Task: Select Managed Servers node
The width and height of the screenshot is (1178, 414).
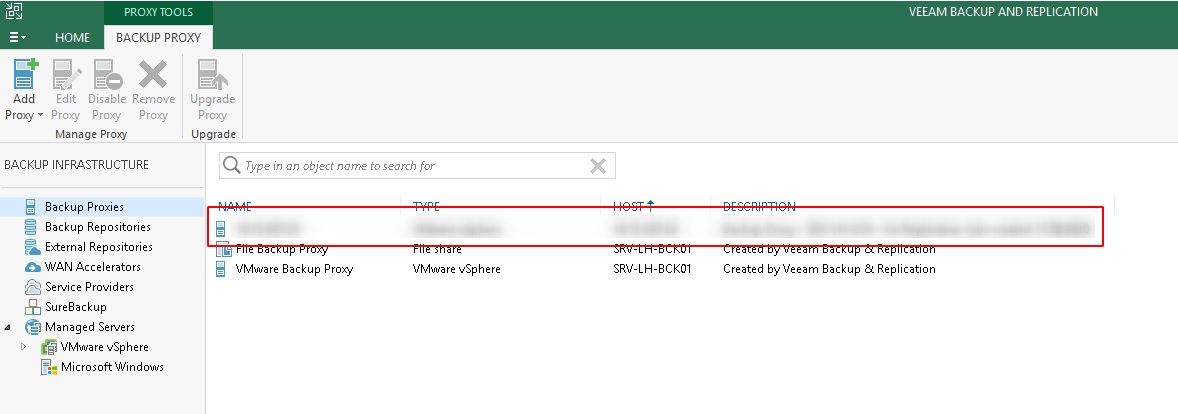Action: tap(90, 327)
